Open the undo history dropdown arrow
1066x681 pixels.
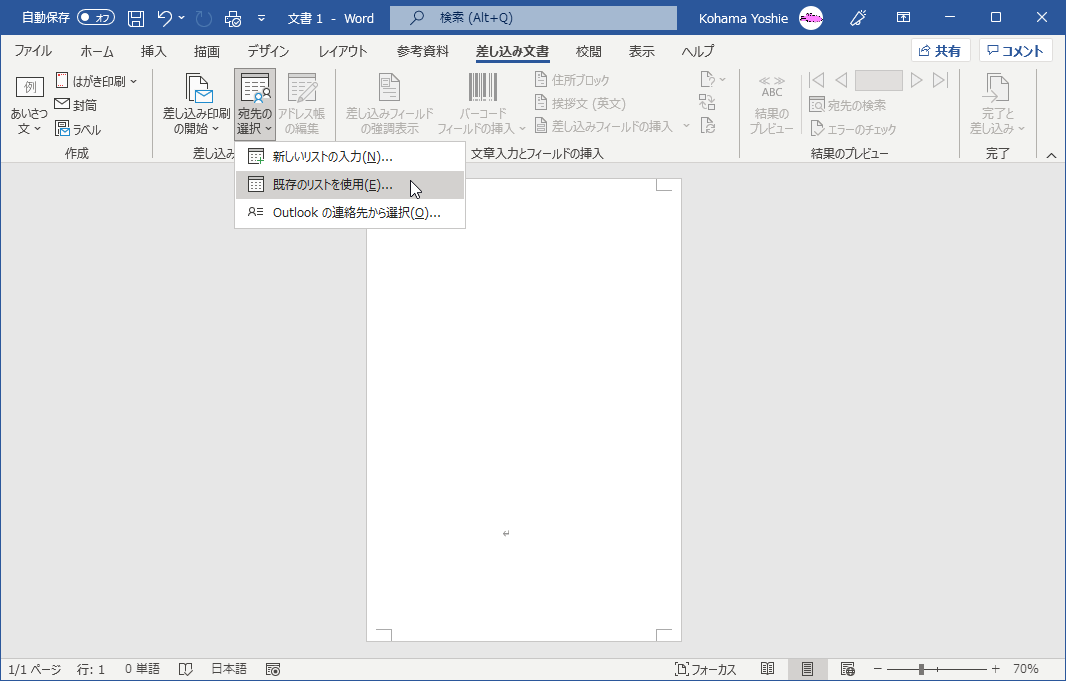(182, 18)
